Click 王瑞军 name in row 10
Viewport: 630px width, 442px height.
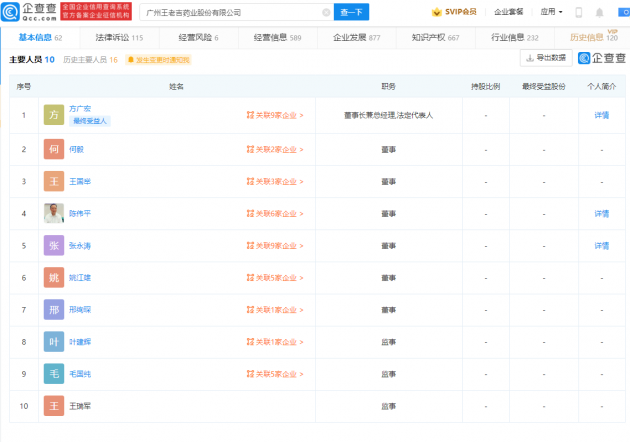(80, 406)
